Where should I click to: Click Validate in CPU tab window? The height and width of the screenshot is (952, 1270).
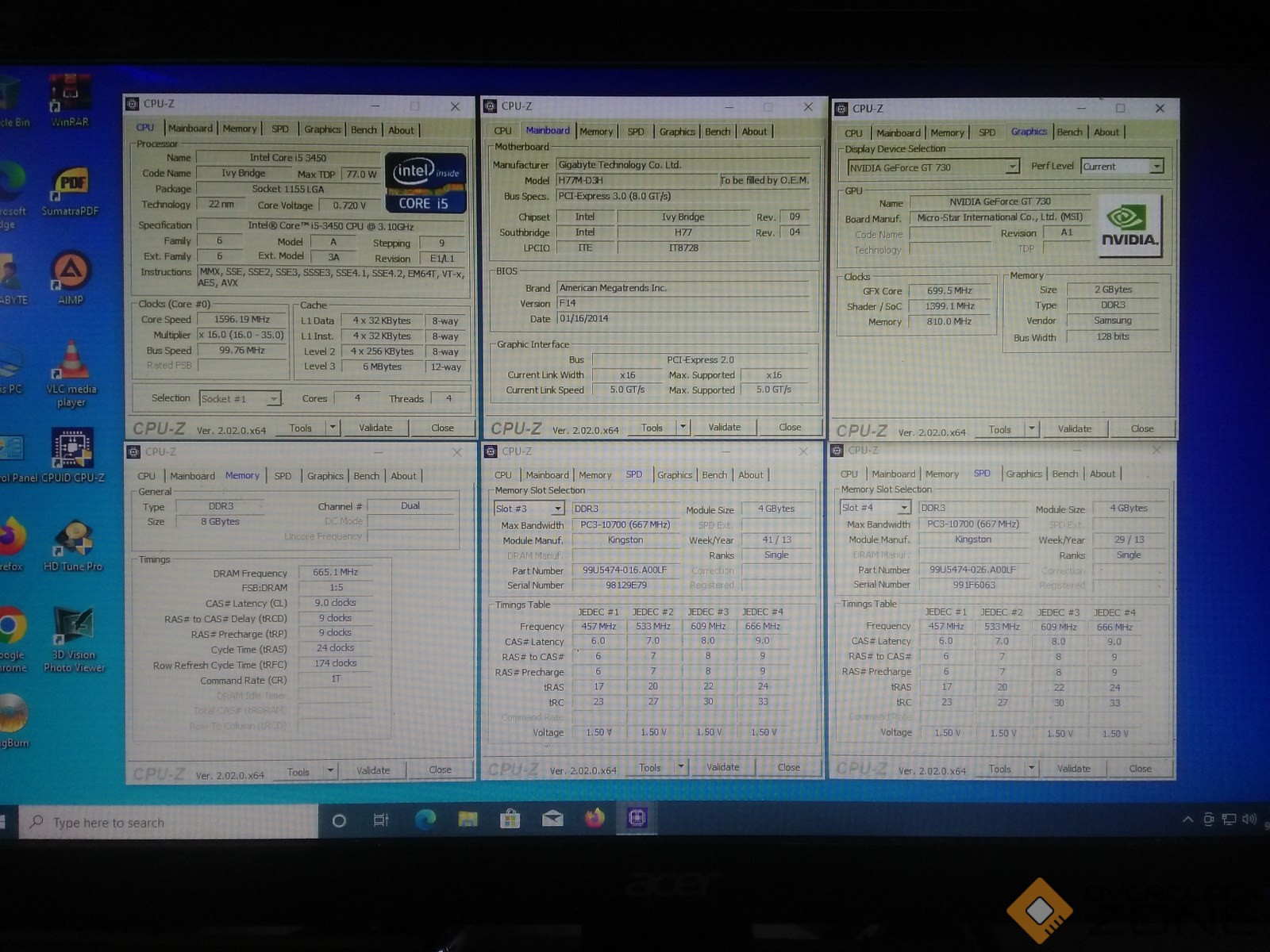click(x=375, y=428)
